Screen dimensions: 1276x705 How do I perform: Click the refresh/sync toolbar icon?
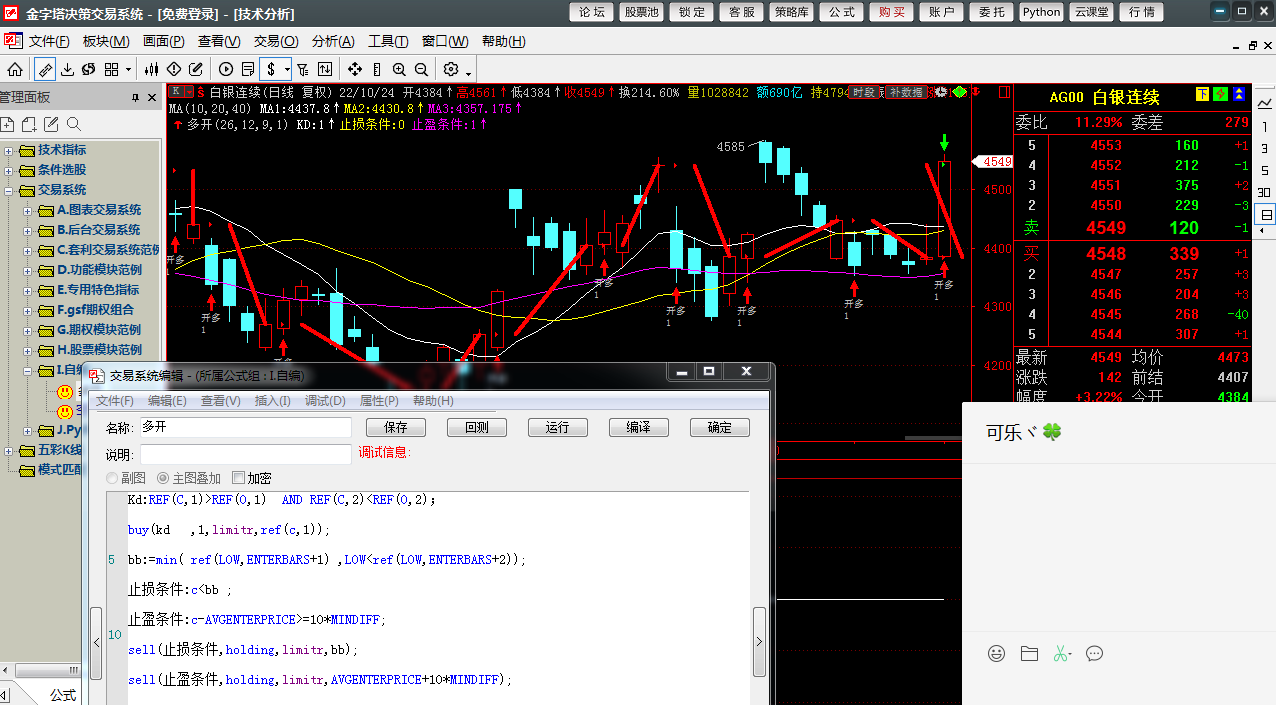88,69
